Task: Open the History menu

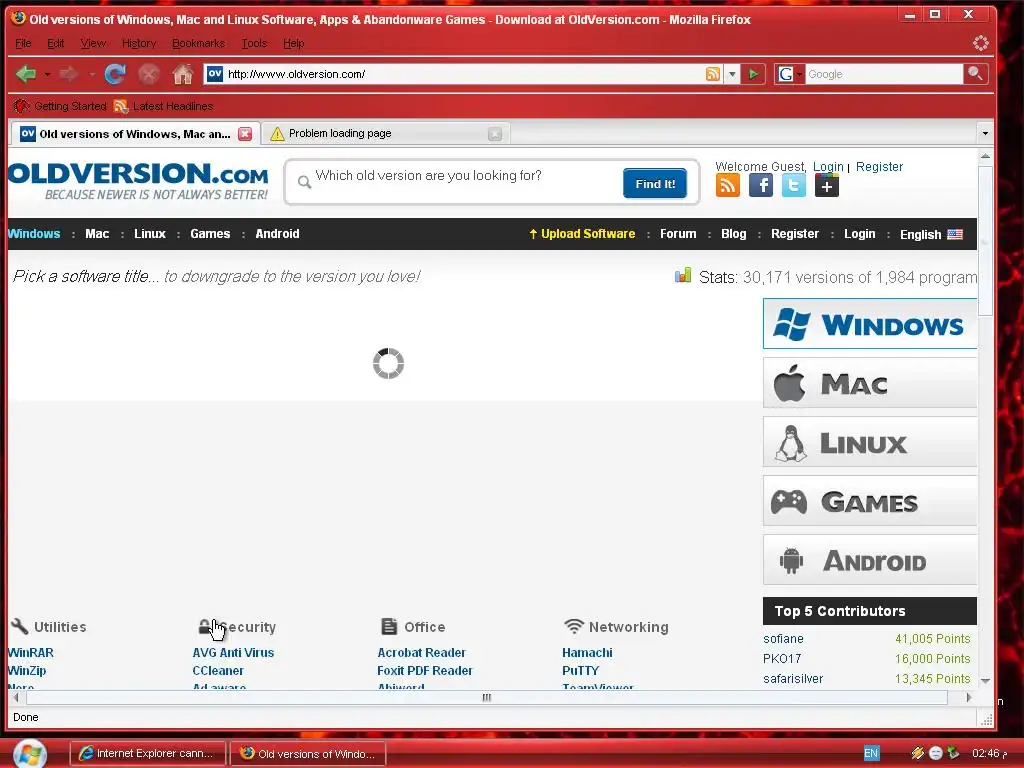Action: pyautogui.click(x=139, y=43)
